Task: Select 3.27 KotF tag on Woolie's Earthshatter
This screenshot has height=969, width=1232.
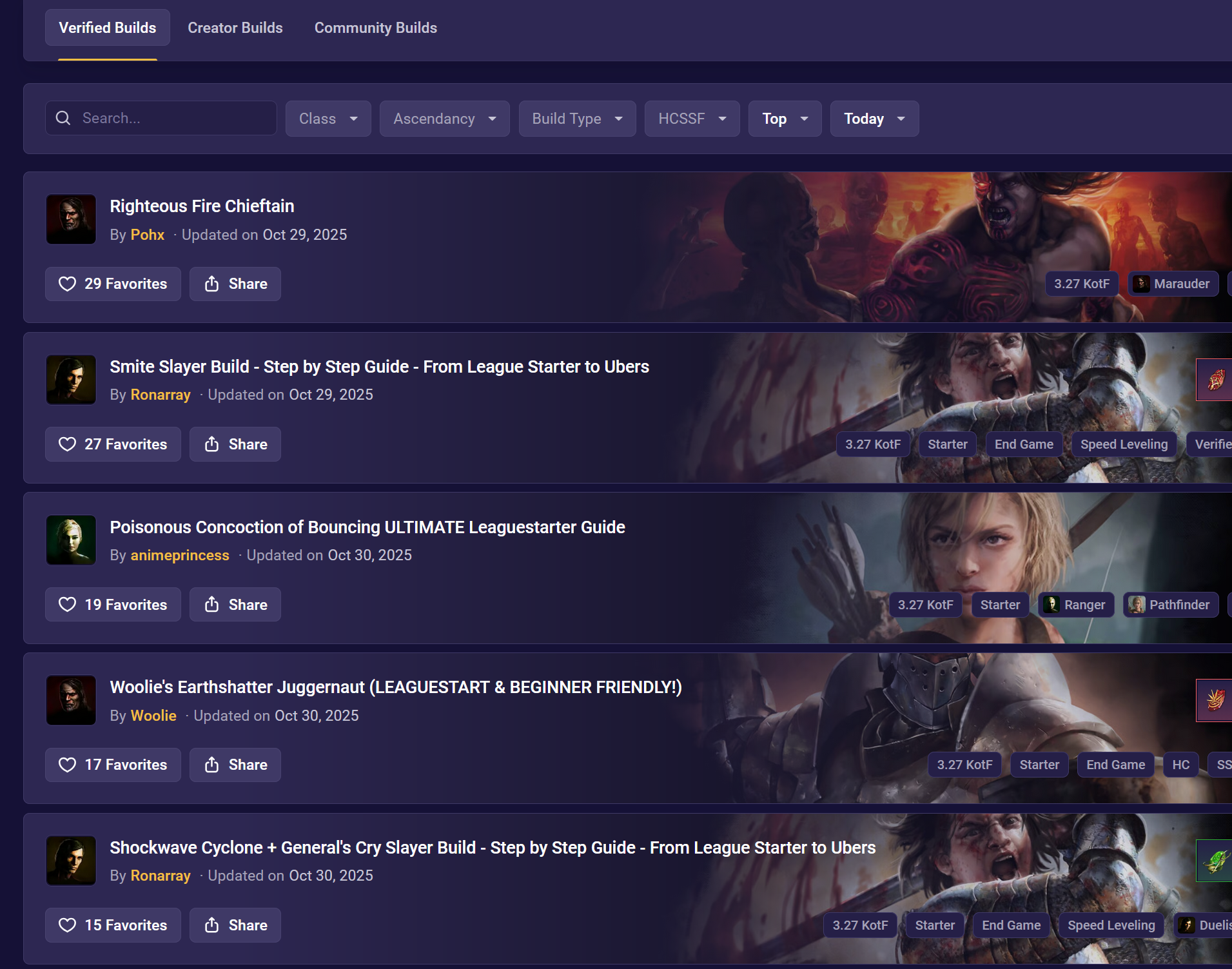Action: tap(964, 765)
